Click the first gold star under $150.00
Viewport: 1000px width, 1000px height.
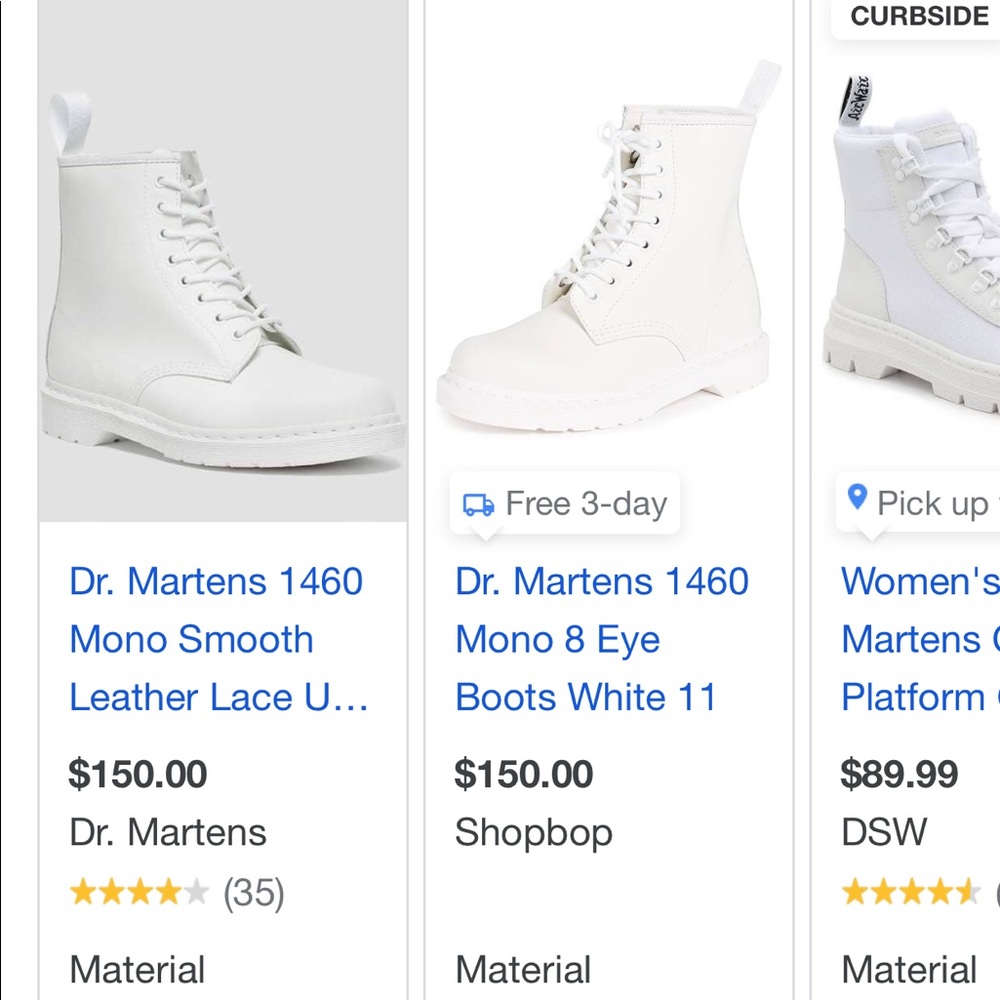[x=82, y=891]
